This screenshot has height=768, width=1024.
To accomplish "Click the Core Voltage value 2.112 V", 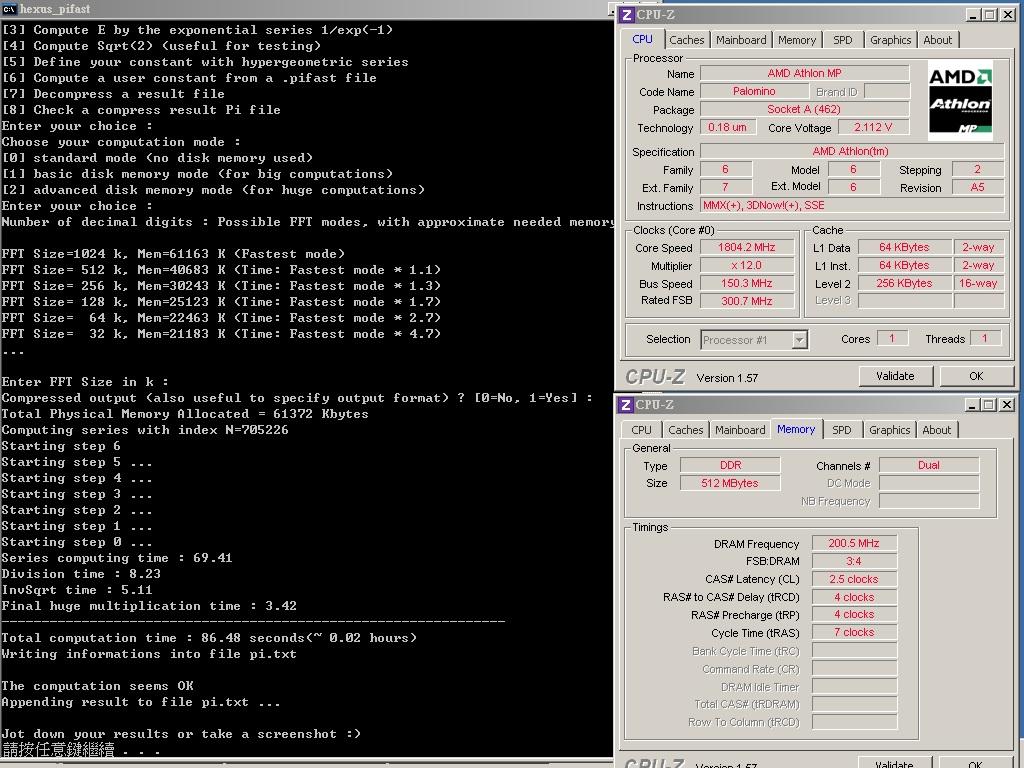I will 873,127.
